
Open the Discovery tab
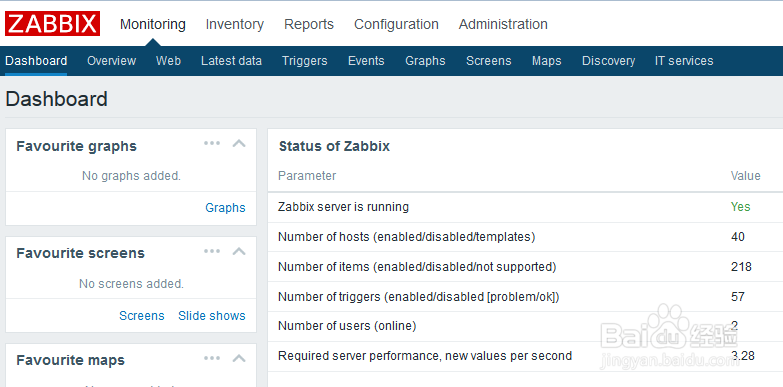(x=608, y=61)
